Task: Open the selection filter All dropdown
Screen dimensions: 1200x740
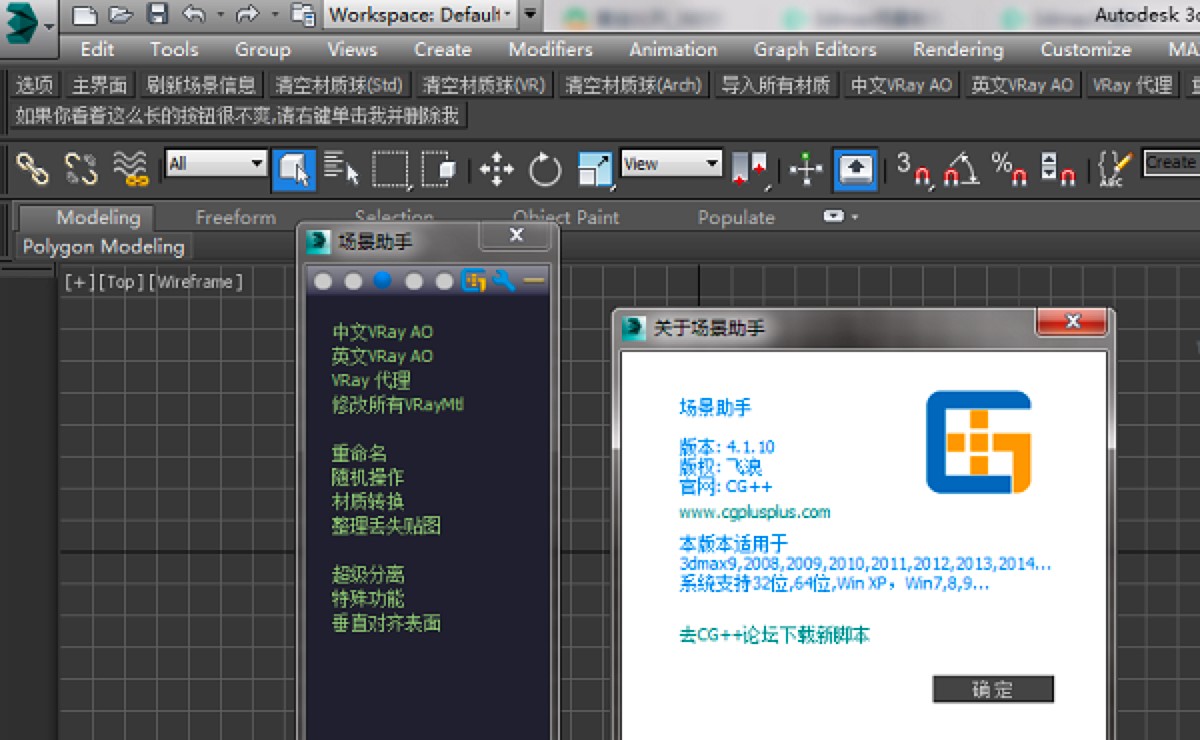Action: click(x=217, y=163)
